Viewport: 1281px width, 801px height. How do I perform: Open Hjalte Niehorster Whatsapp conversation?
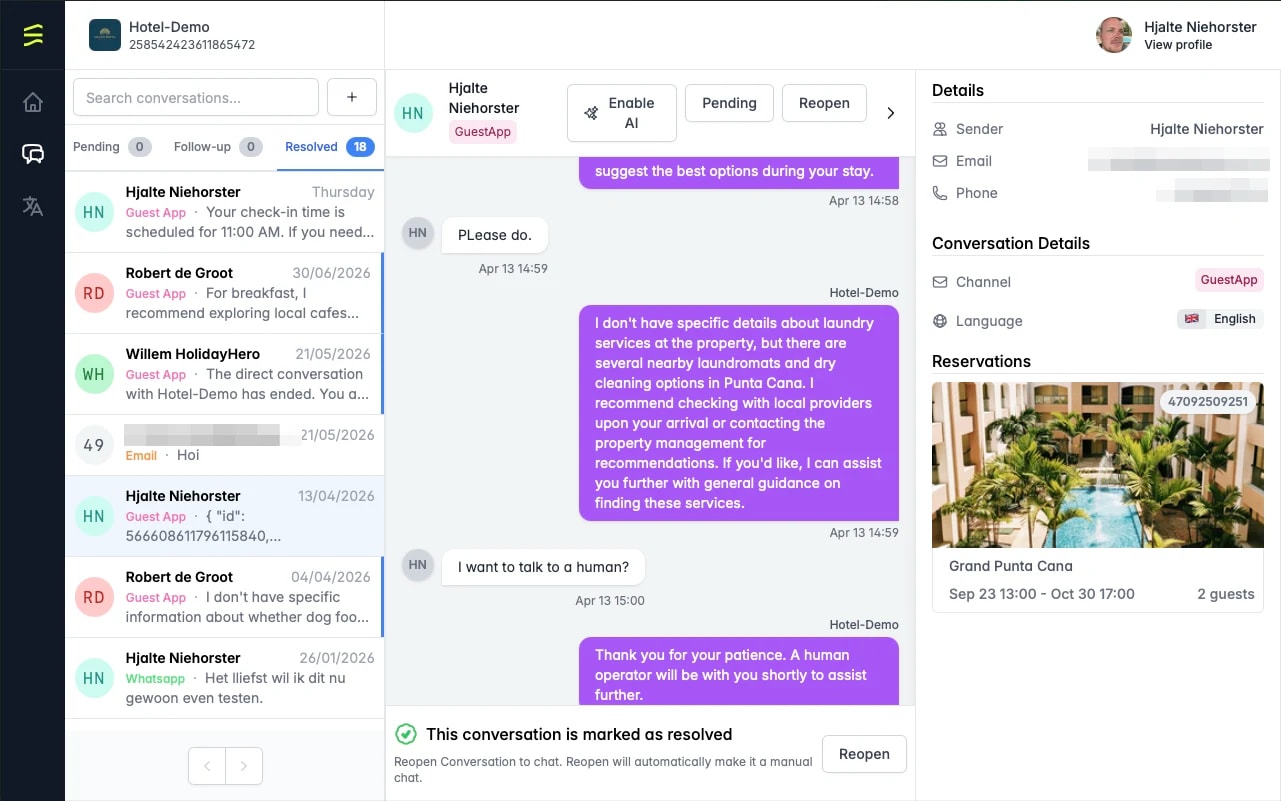224,678
